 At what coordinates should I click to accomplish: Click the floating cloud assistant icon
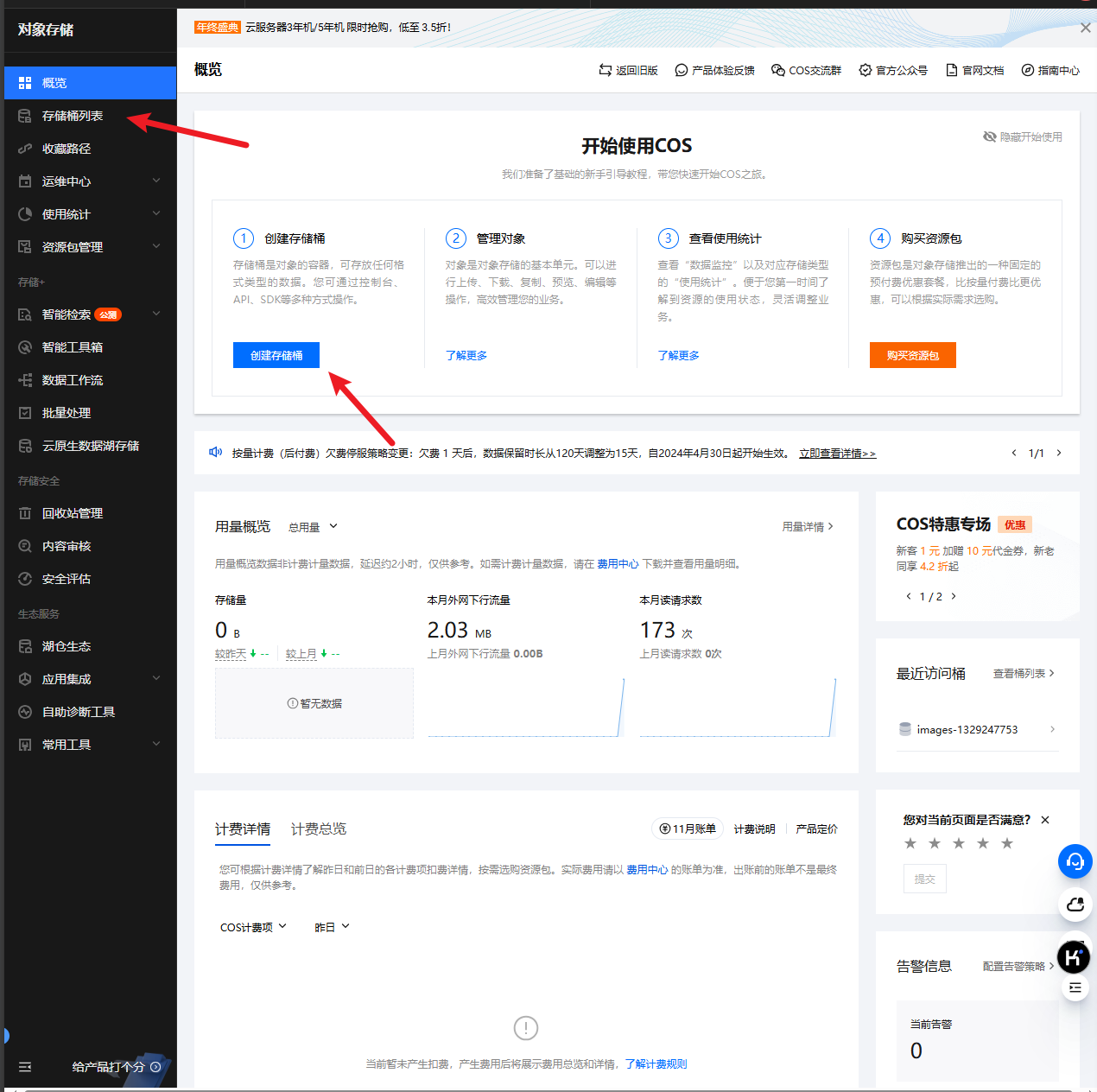1075,905
